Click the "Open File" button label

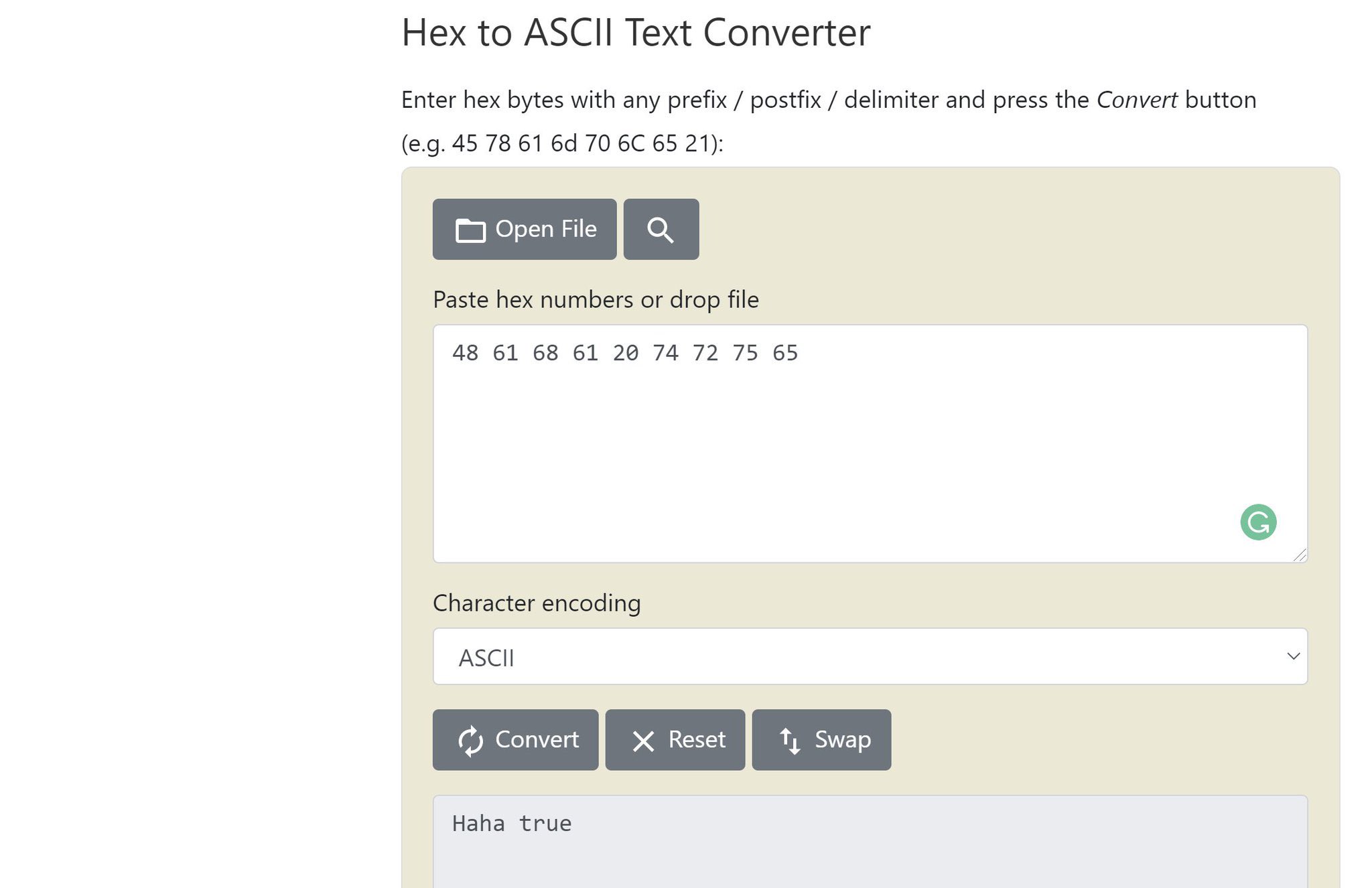[x=546, y=229]
